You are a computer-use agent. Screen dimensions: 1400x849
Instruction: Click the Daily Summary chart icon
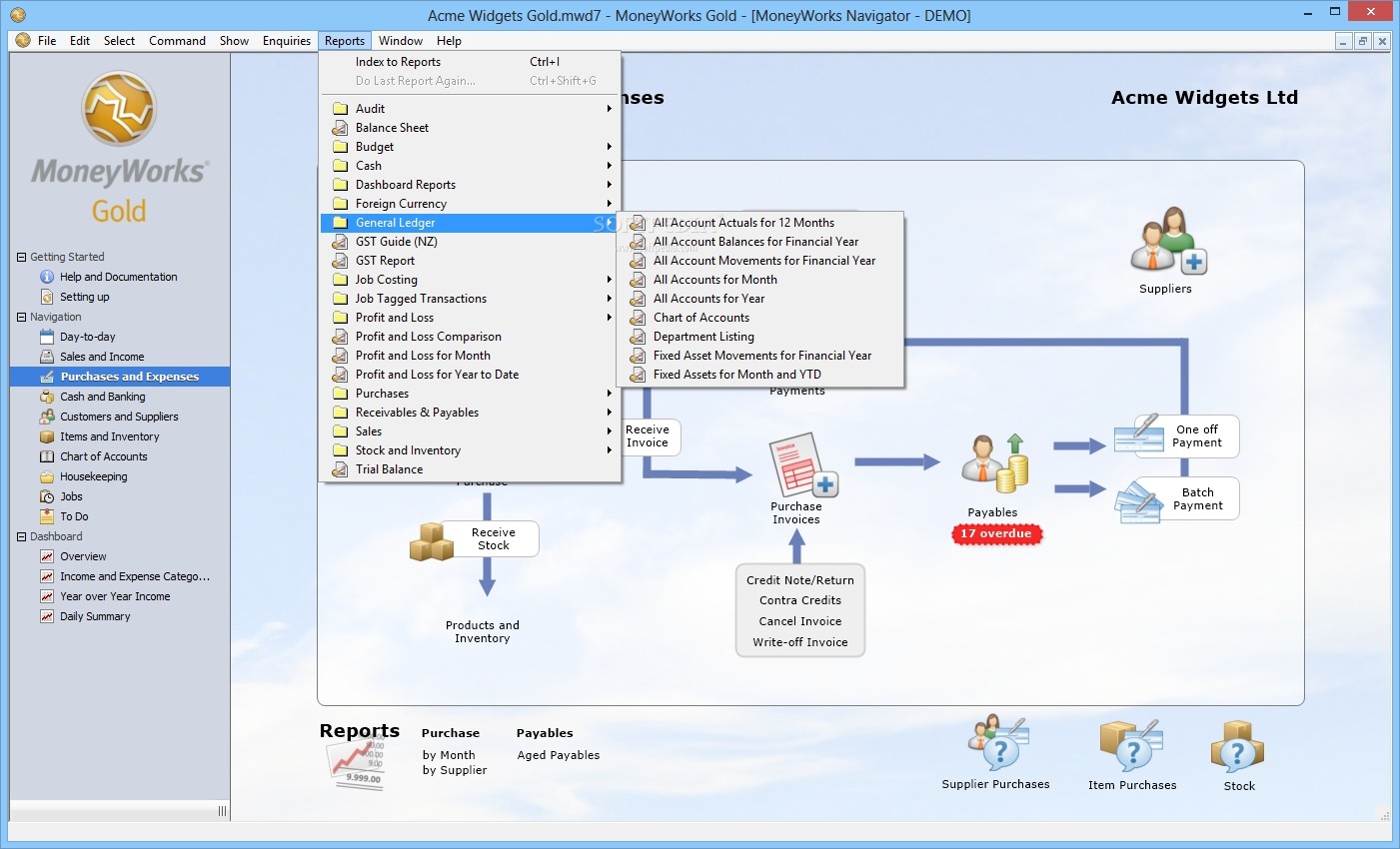tap(47, 616)
